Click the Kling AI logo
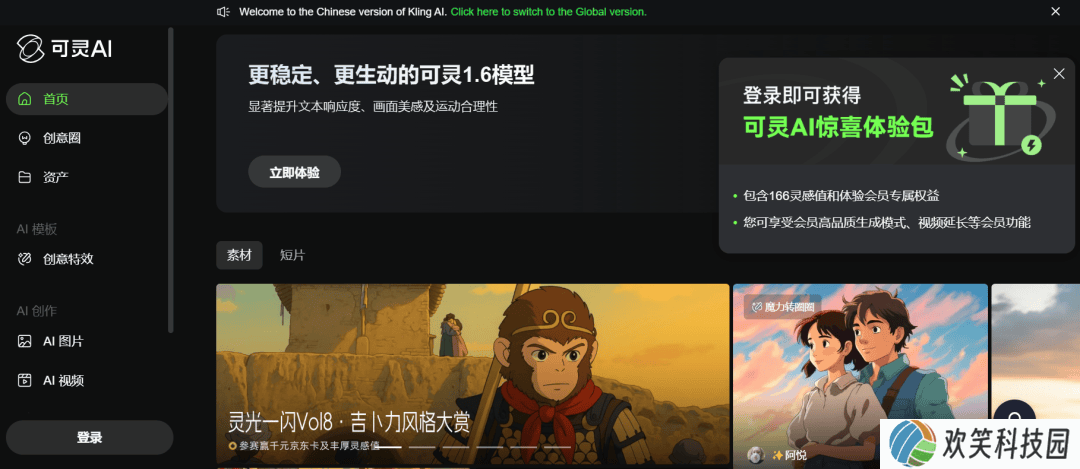 click(x=64, y=48)
